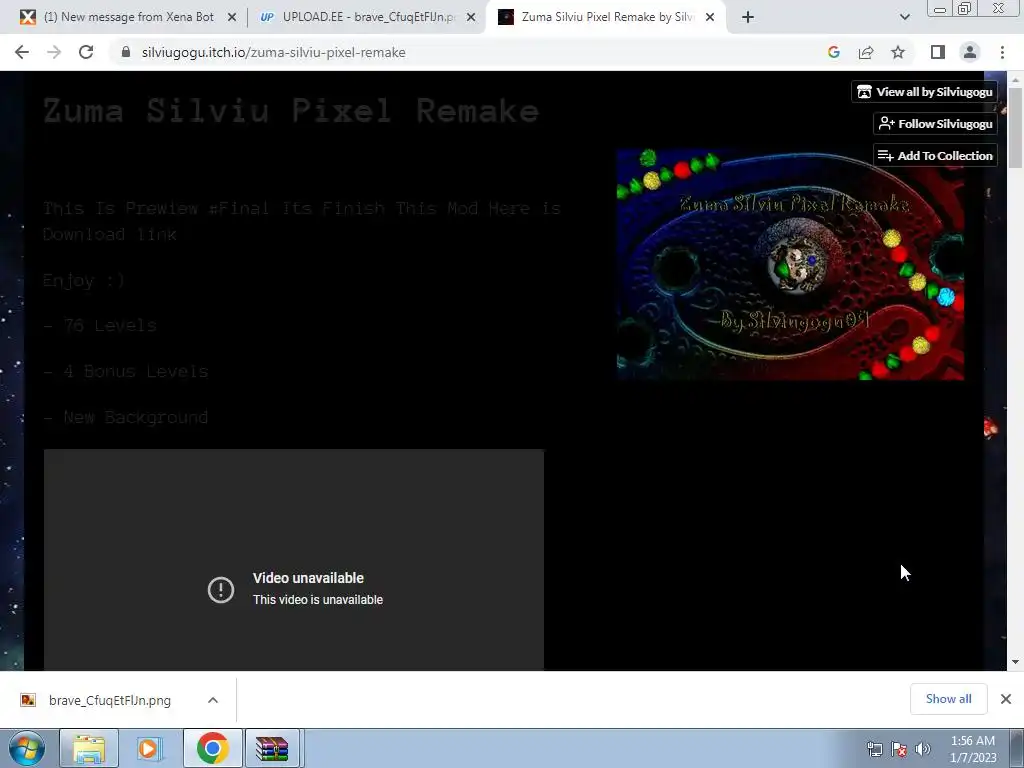Viewport: 1024px width, 768px height.
Task: Open a new browser tab
Action: click(x=748, y=18)
